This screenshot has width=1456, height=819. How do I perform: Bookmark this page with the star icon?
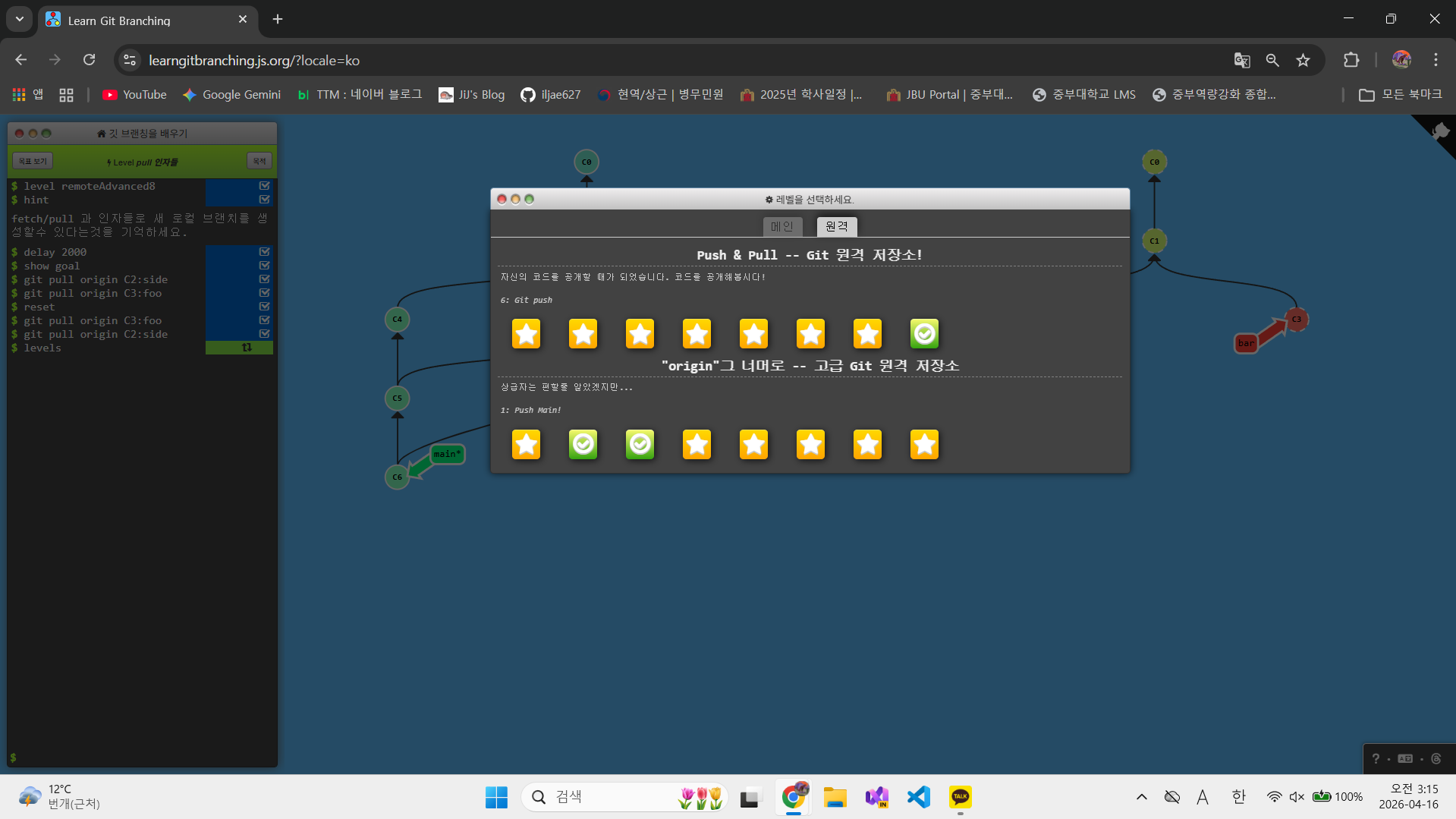pyautogui.click(x=1303, y=60)
